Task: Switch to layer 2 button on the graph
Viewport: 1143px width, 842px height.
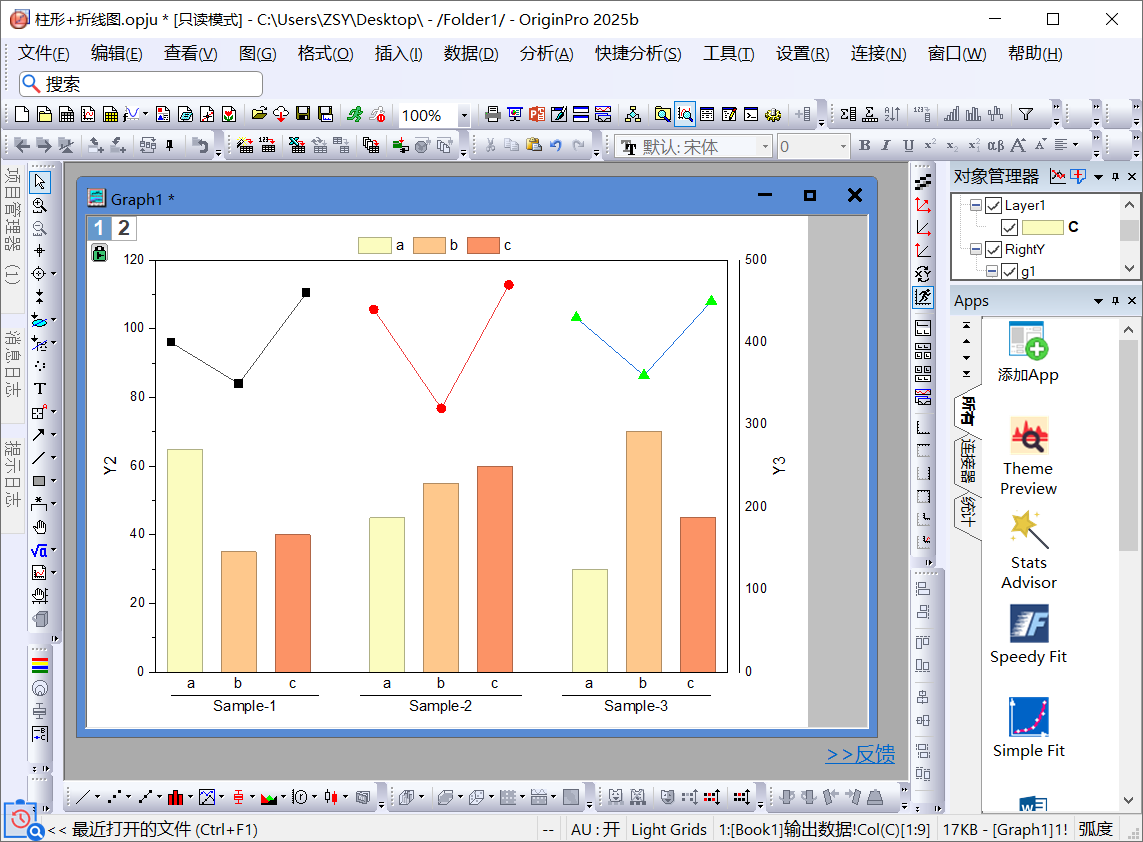Action: [124, 228]
